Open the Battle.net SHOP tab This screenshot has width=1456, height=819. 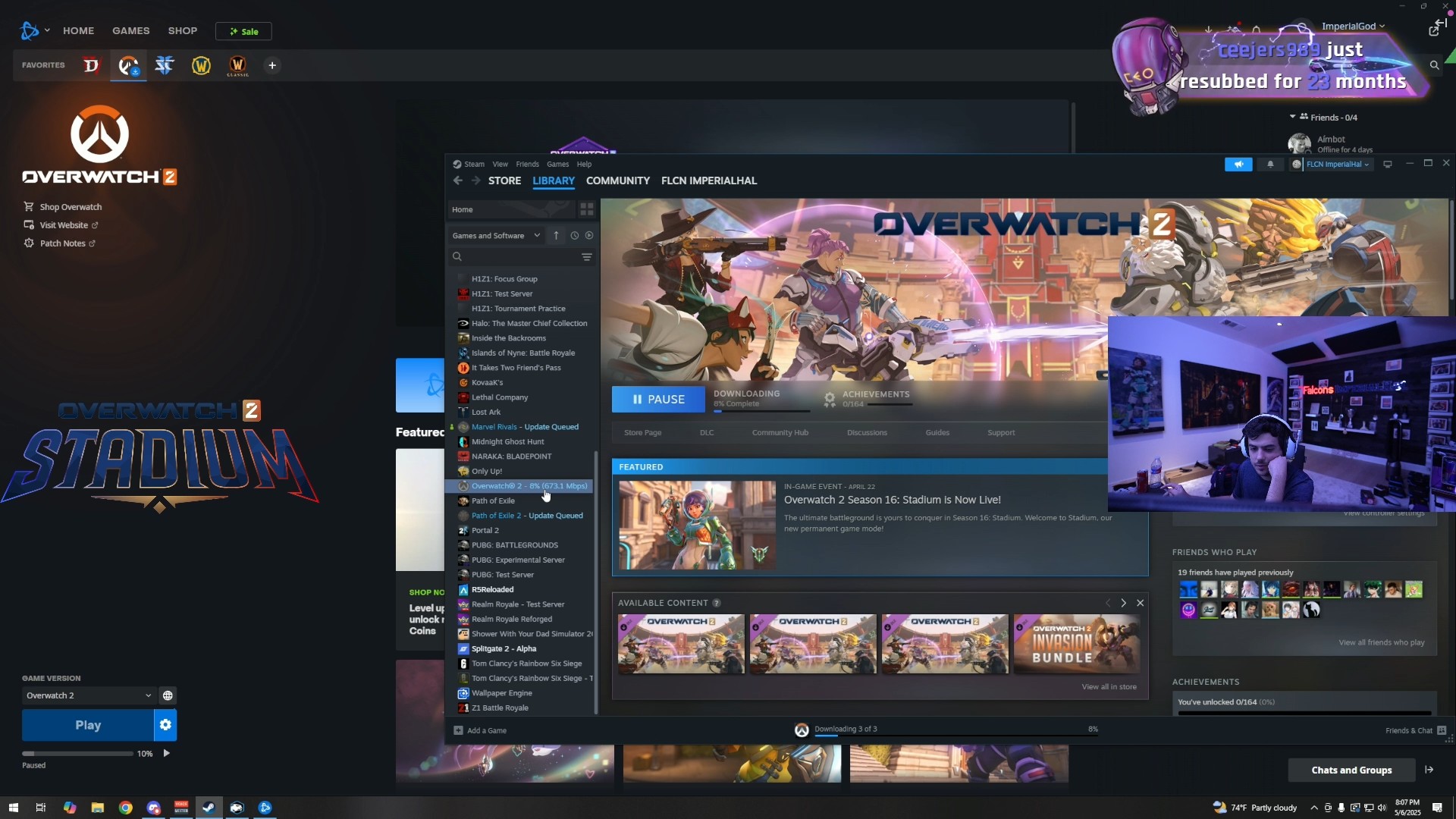coord(183,31)
